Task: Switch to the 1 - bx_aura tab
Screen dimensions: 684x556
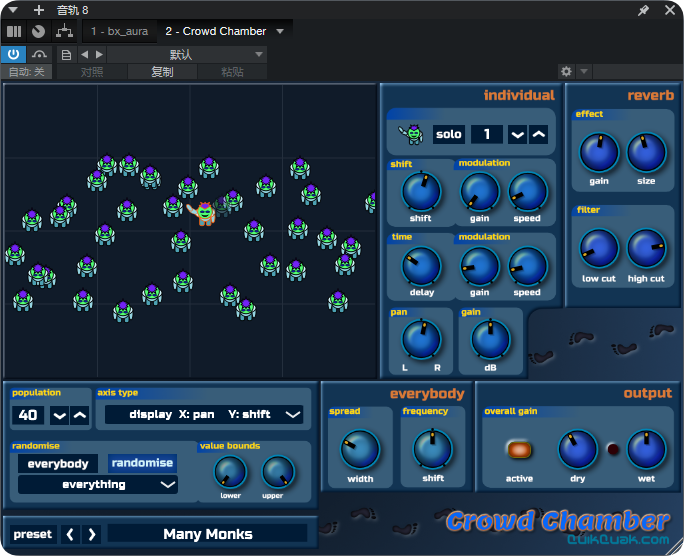Action: tap(119, 31)
